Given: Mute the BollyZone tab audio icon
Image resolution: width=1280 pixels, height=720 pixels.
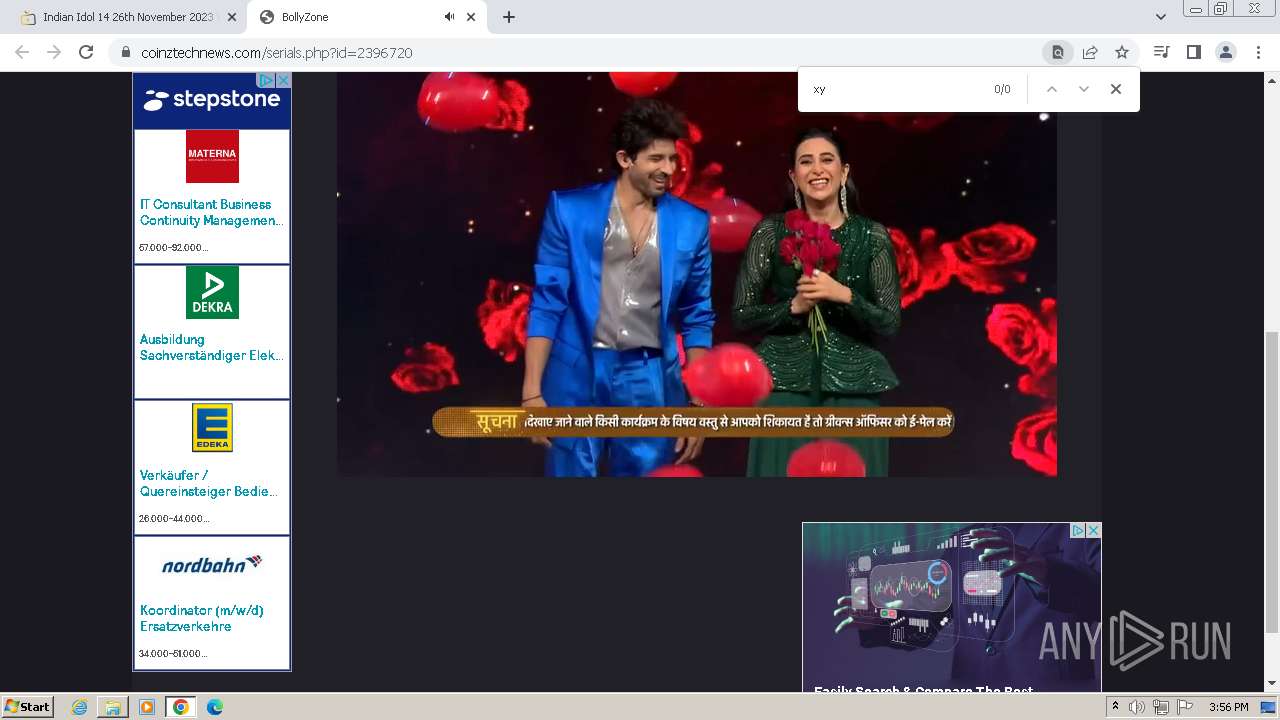Looking at the screenshot, I should pos(449,17).
